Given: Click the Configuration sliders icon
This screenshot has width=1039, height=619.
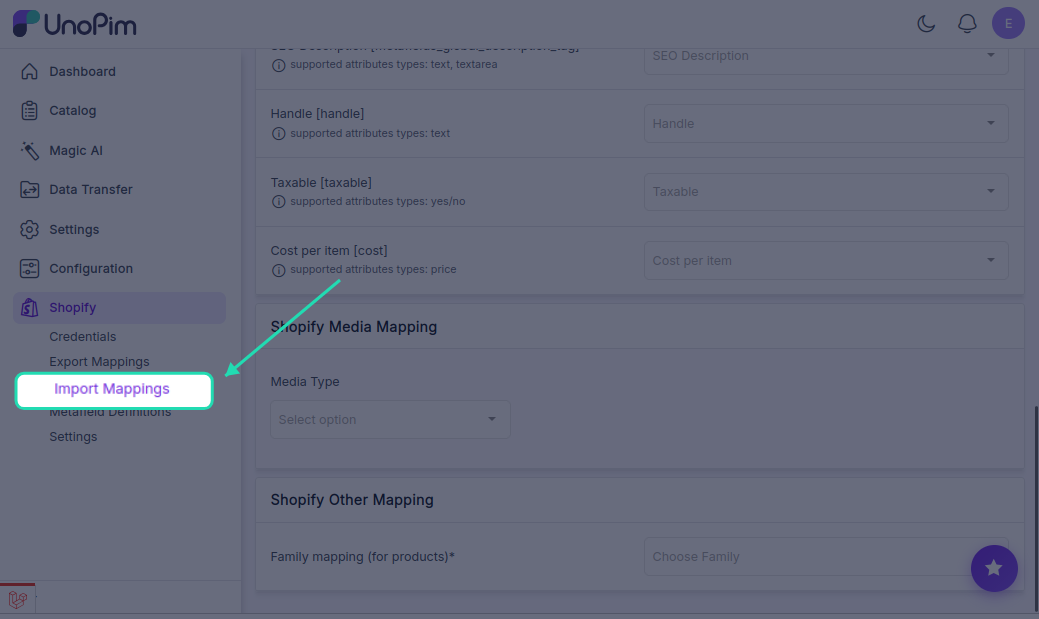Looking at the screenshot, I should click(29, 268).
